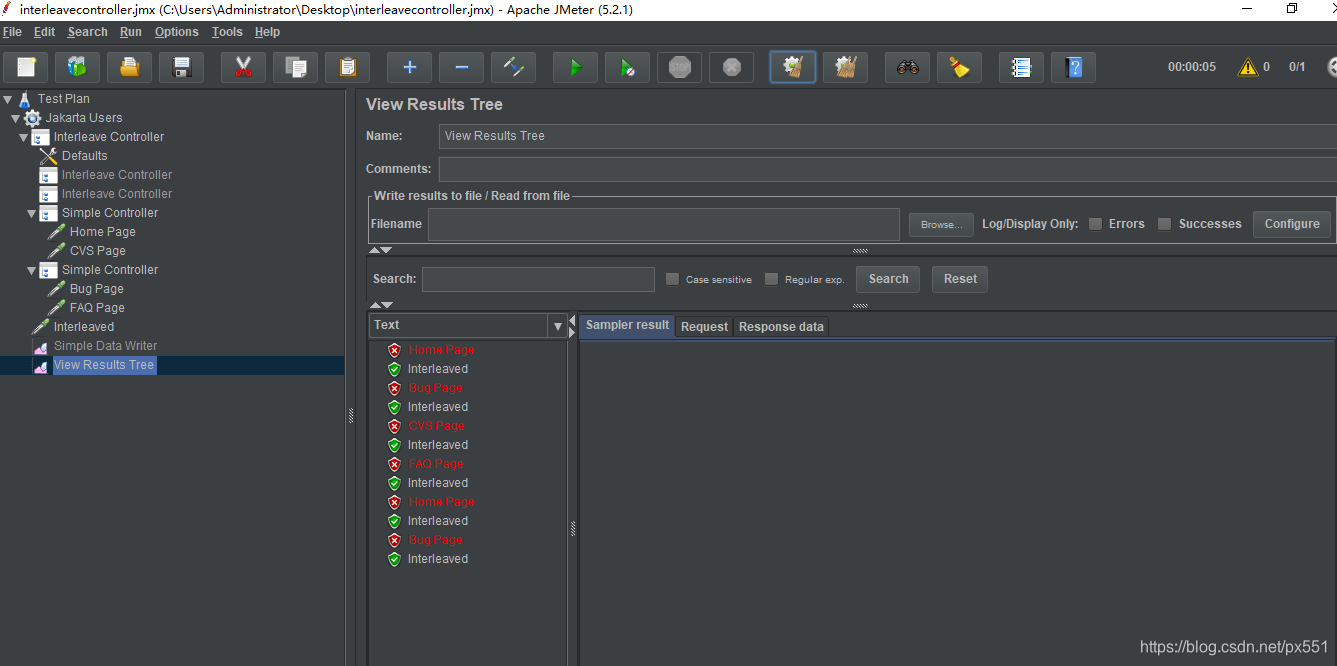This screenshot has height=666, width=1337.
Task: Open the Search menu
Action: [x=87, y=32]
